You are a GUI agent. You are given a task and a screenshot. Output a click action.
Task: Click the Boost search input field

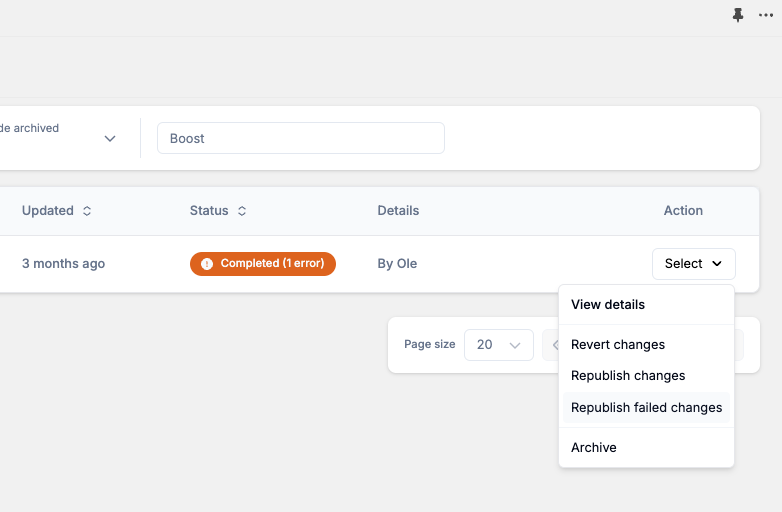point(300,139)
